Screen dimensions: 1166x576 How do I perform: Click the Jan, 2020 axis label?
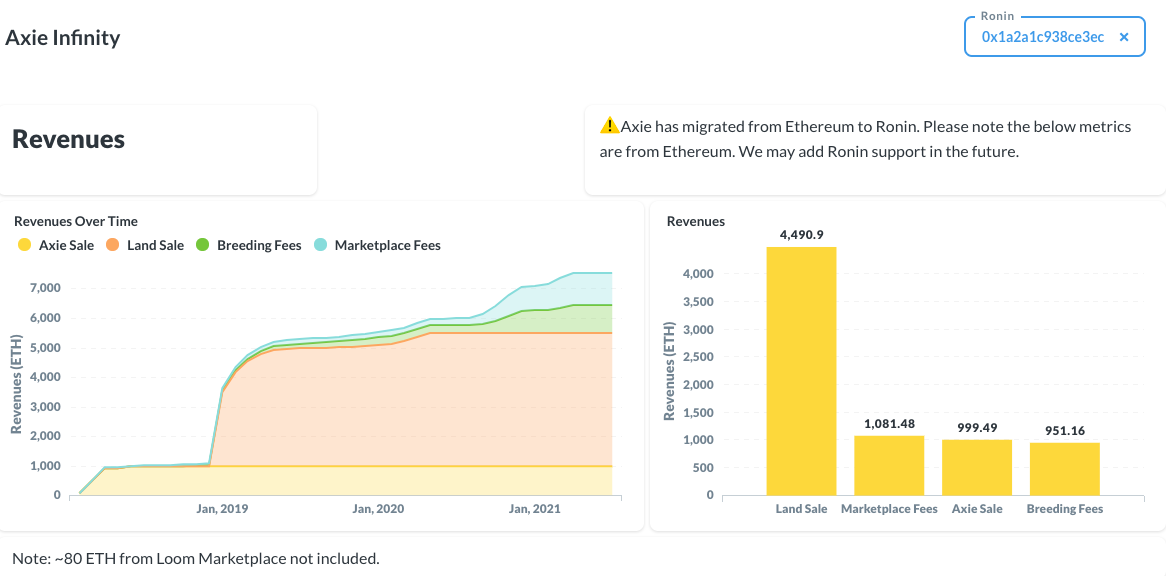tap(378, 509)
